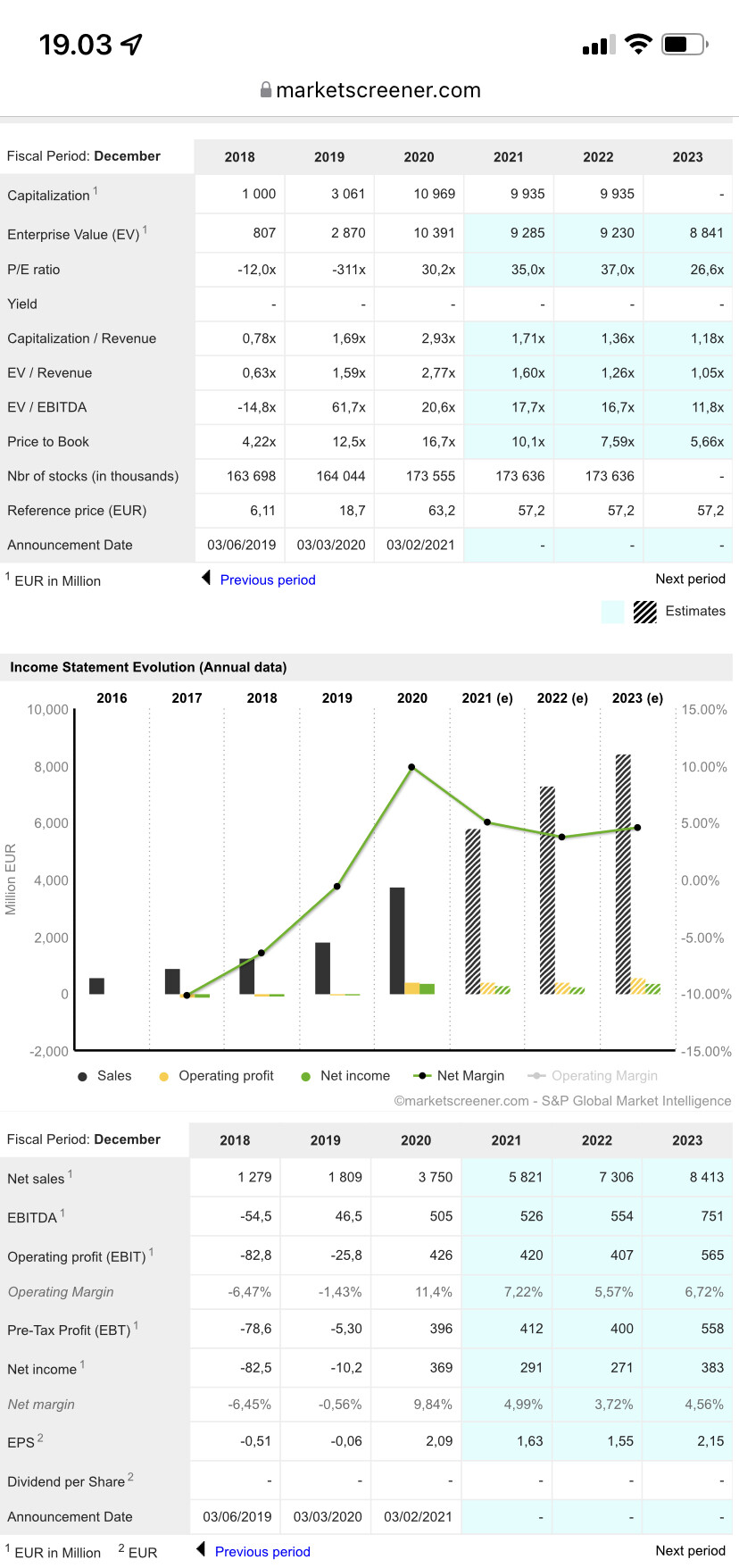The height and width of the screenshot is (1568, 739).
Task: Click left arrow beside upper Previous period
Action: click(x=206, y=579)
